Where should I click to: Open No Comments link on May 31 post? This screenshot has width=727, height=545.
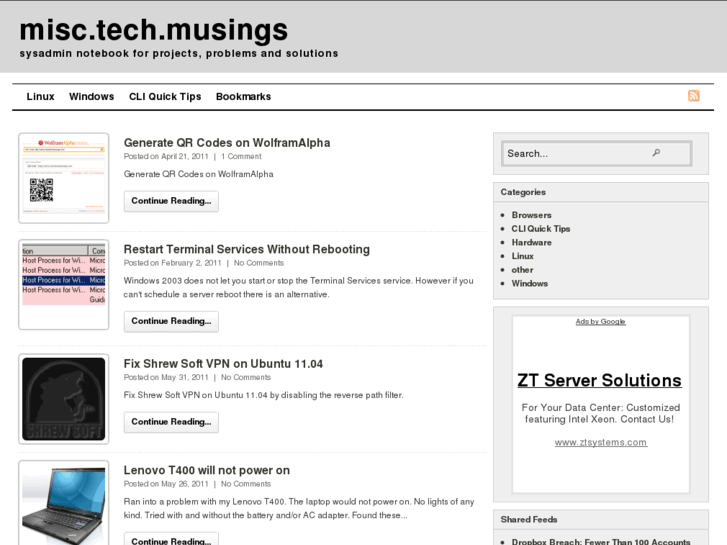(246, 378)
